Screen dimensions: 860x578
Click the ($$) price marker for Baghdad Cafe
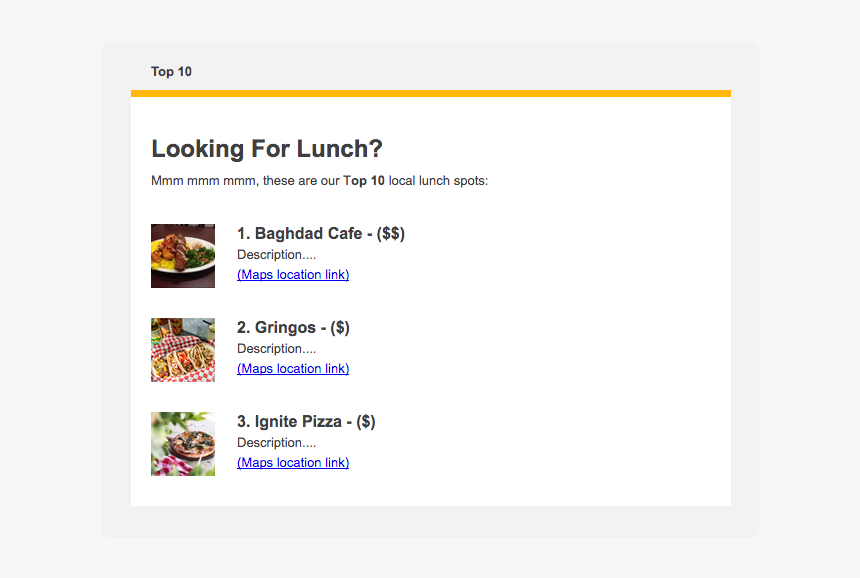(391, 234)
